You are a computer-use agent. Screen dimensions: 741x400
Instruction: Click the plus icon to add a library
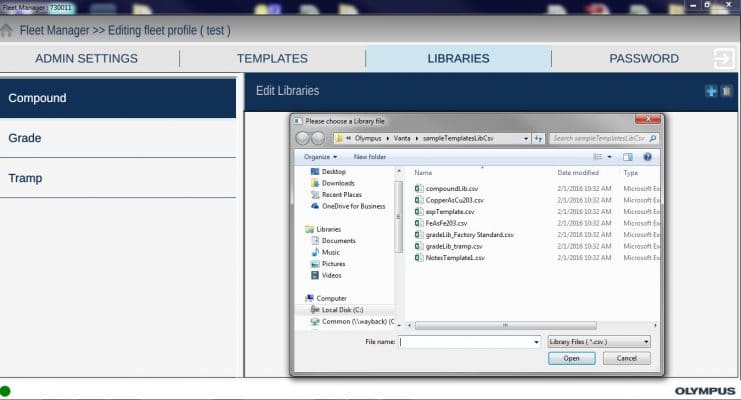711,91
